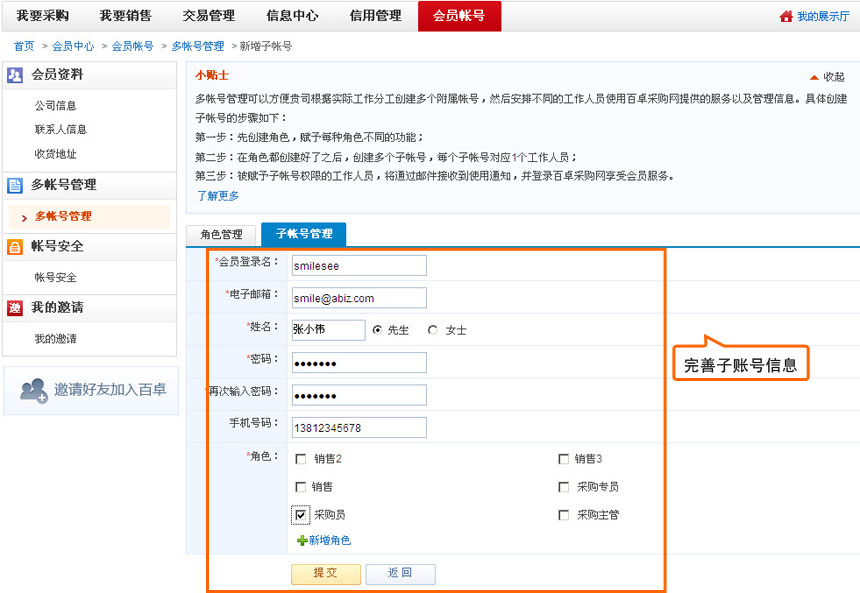Click the 多帐号管理 document icon in sidebar
860x593 pixels.
tap(15, 185)
